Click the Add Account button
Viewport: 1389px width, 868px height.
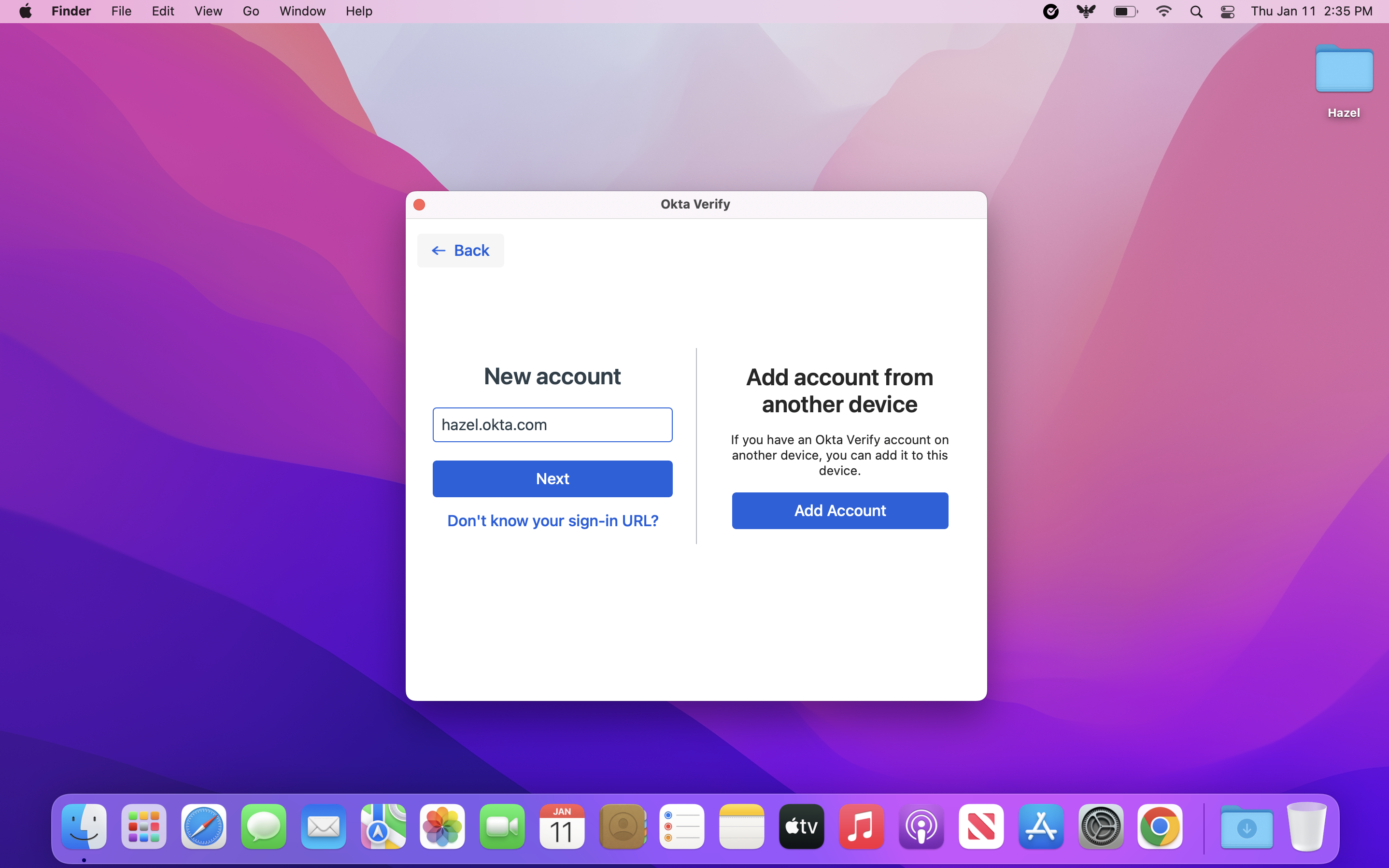coord(839,510)
